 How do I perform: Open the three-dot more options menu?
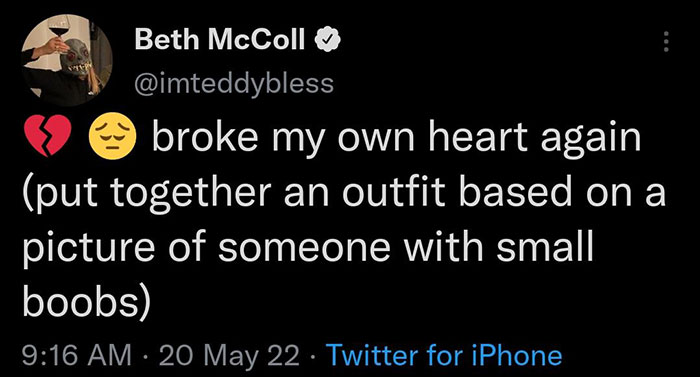point(666,41)
